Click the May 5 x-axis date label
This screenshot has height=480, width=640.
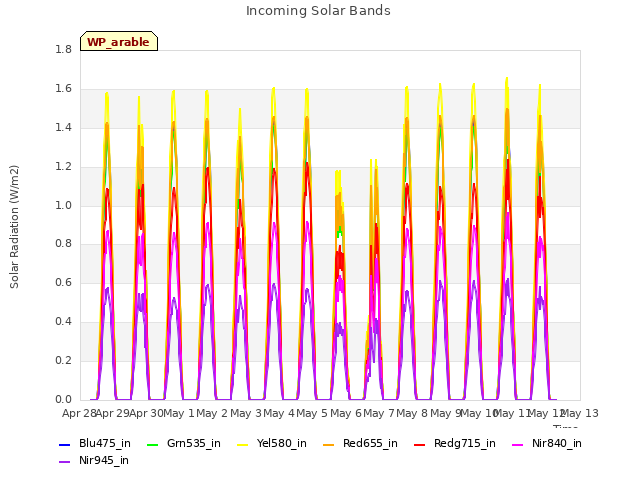313,414
